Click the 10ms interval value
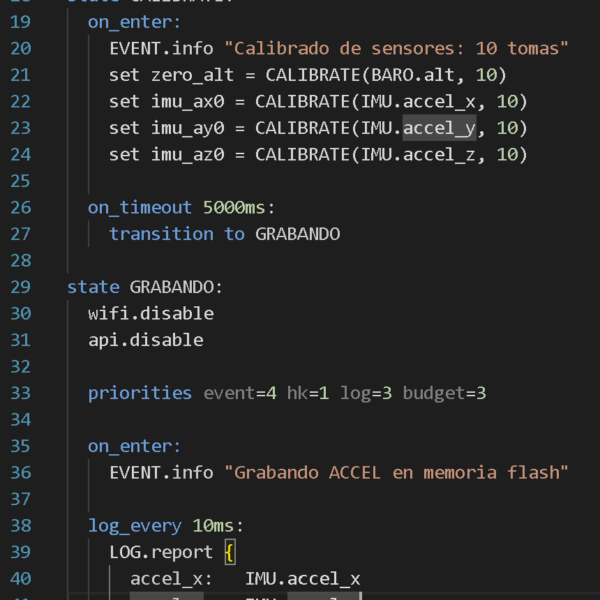This screenshot has height=600, width=600. point(213,526)
